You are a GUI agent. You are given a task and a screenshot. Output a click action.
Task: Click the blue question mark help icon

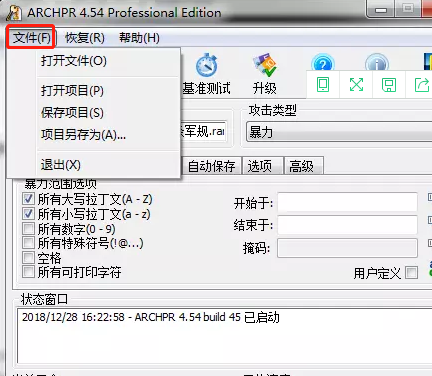322,62
